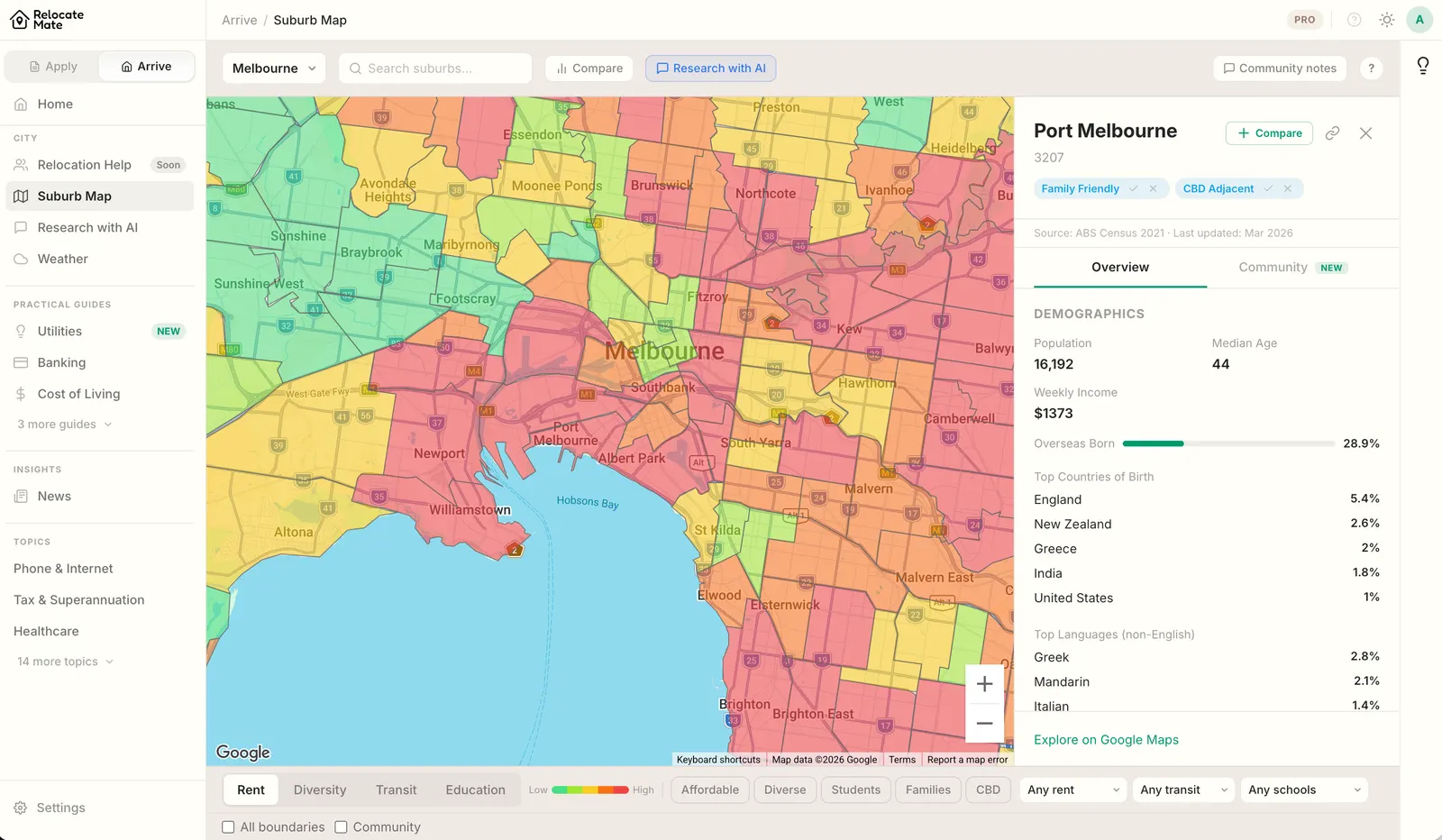Toggle the Families filter chip
Screen dimensions: 1442x840
click(x=928, y=790)
